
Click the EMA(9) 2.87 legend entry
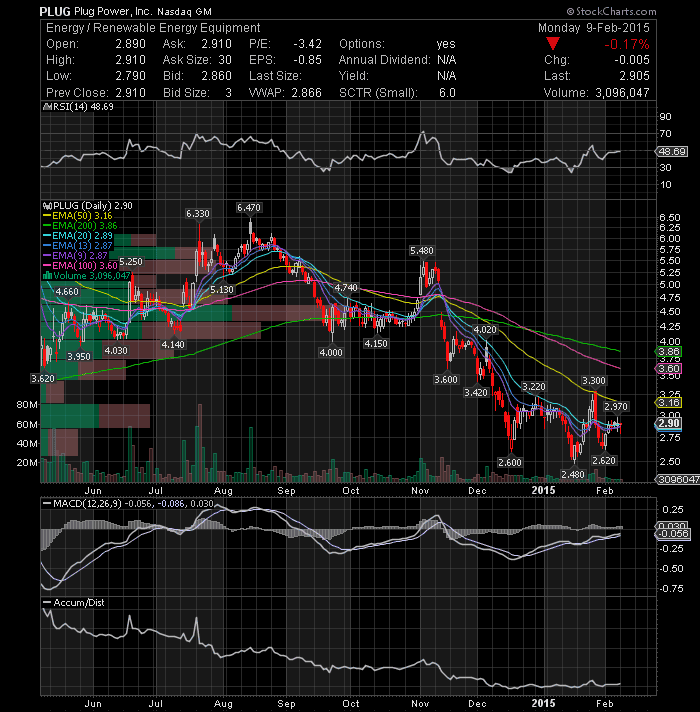point(75,256)
